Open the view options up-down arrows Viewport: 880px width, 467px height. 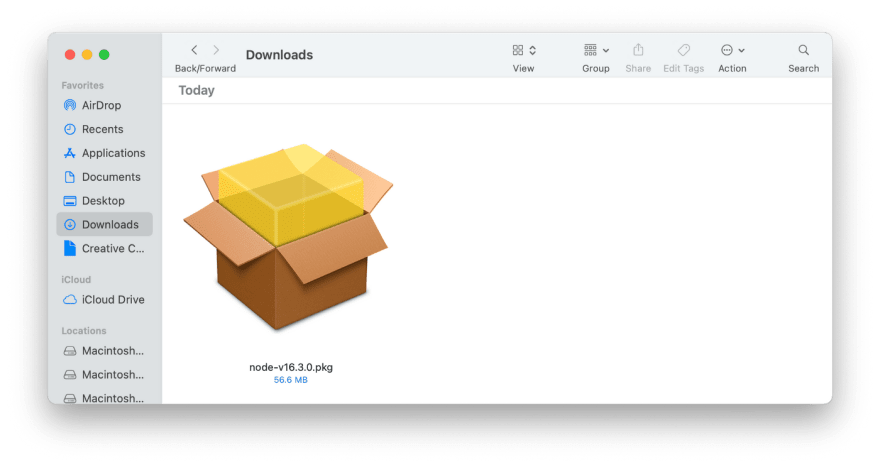[533, 50]
